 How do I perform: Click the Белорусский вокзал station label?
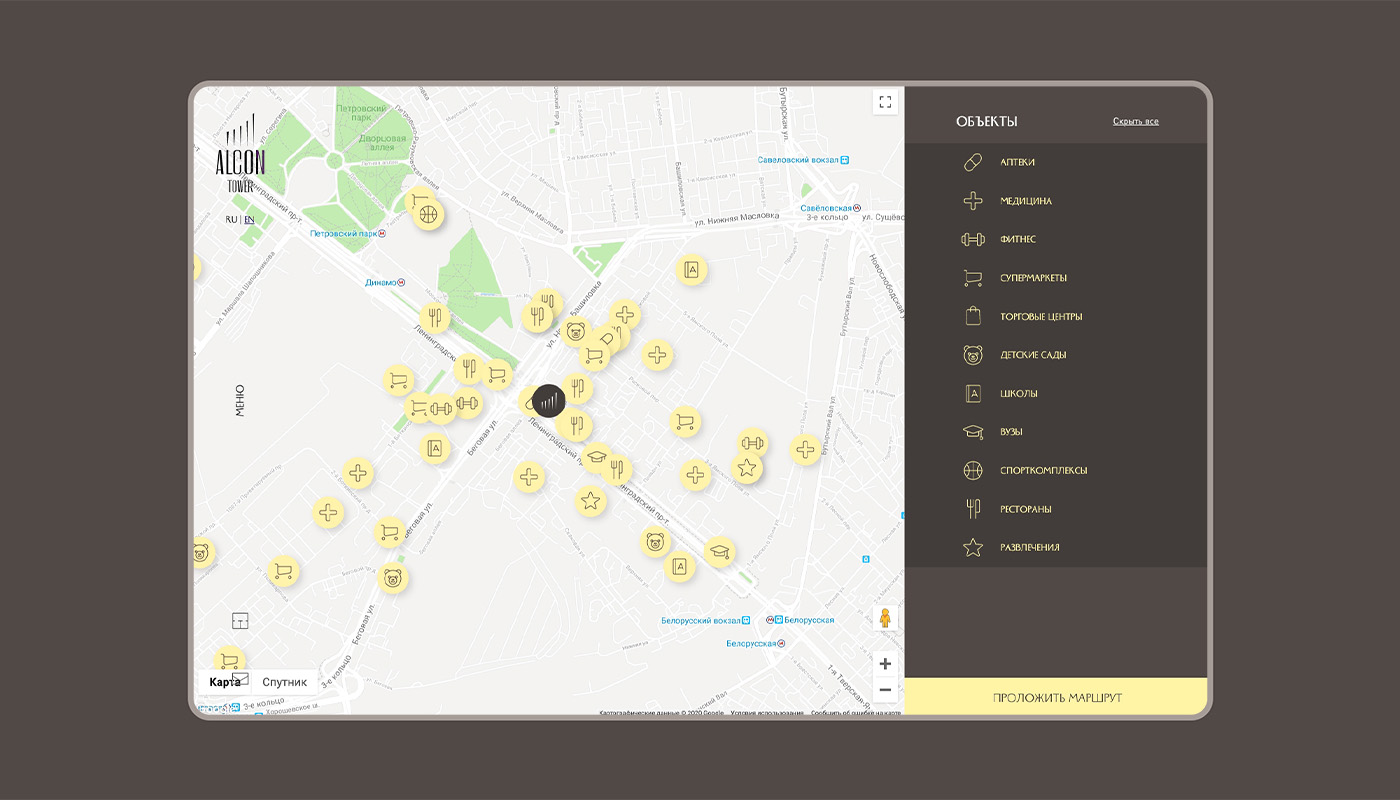click(x=707, y=620)
